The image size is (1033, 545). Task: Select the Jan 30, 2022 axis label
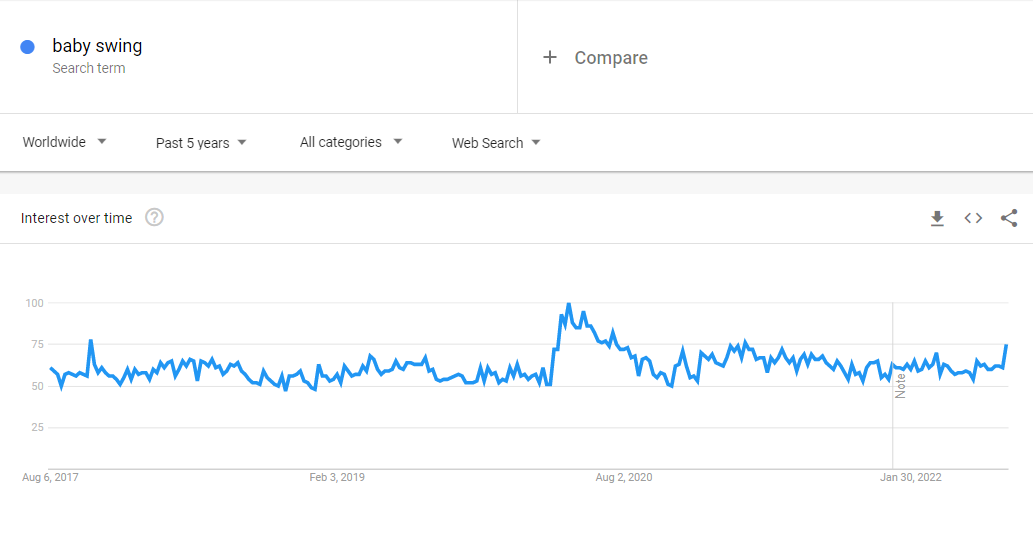click(x=911, y=477)
